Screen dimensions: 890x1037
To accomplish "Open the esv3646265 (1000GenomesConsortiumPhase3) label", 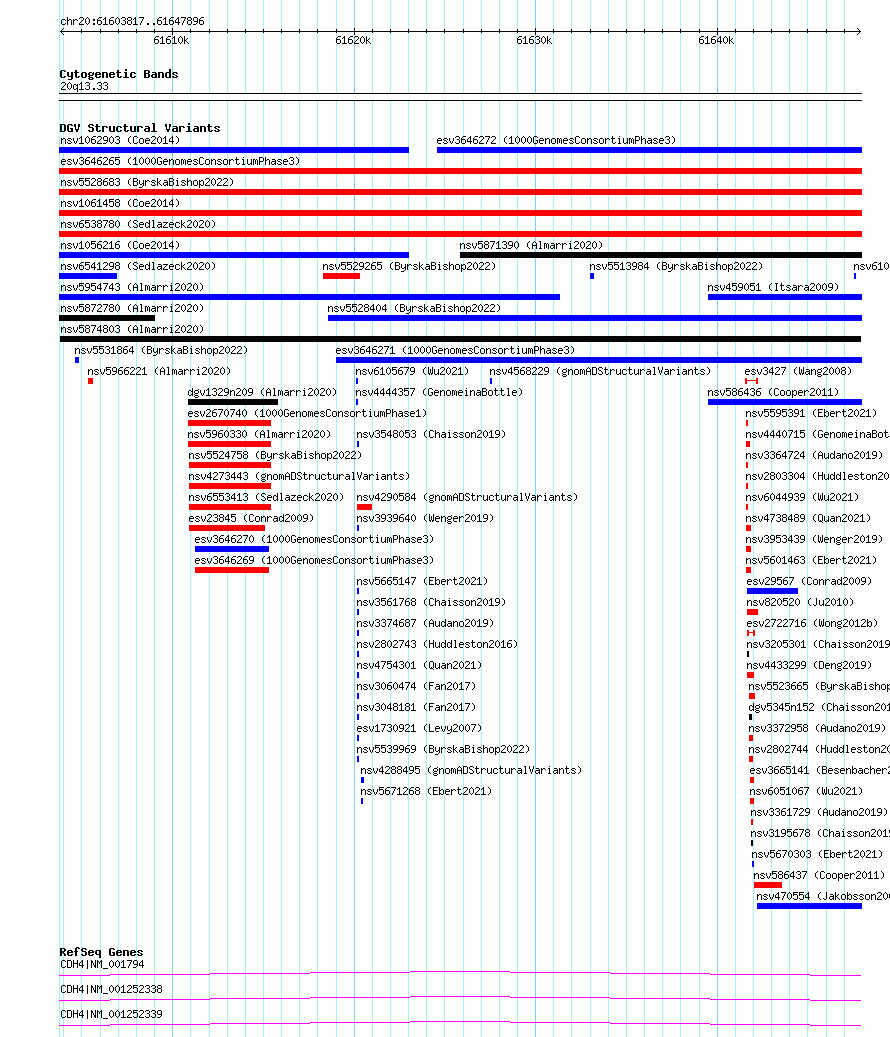I will [x=180, y=161].
